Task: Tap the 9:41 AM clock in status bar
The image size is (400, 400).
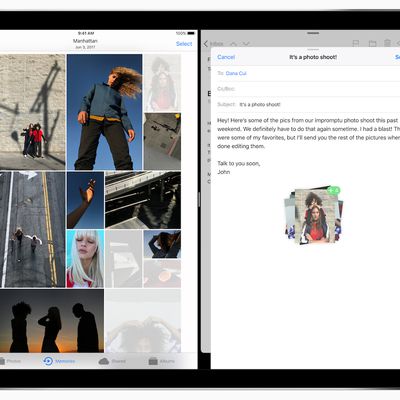Action: [86, 33]
